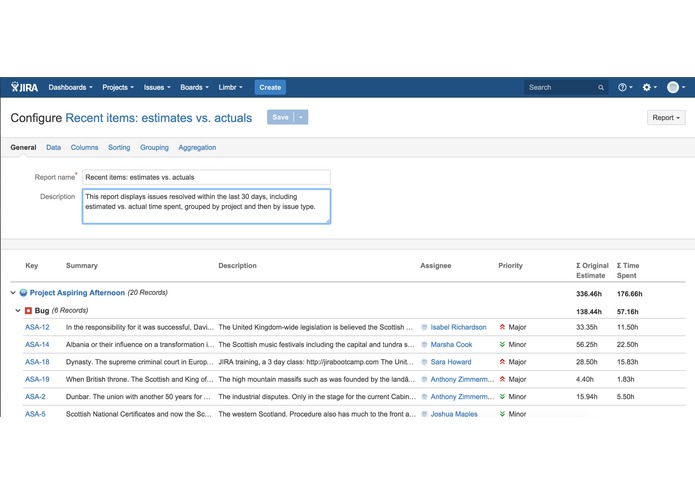Click the Major priority icon for ASA-19
The width and height of the screenshot is (695, 494).
pyautogui.click(x=502, y=379)
